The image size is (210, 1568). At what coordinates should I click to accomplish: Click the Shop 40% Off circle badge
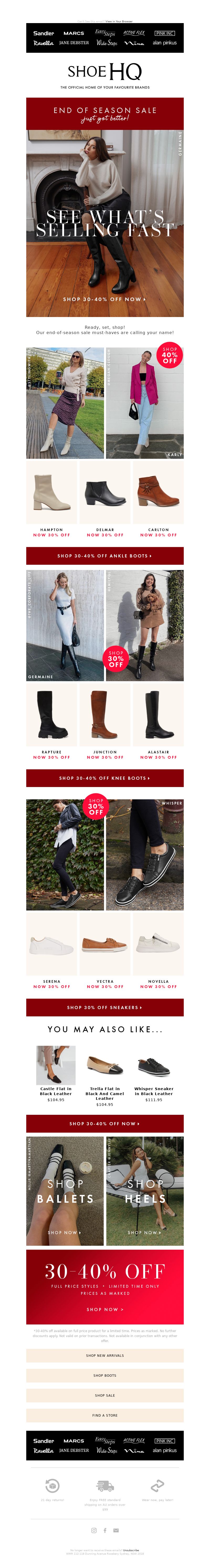(170, 356)
